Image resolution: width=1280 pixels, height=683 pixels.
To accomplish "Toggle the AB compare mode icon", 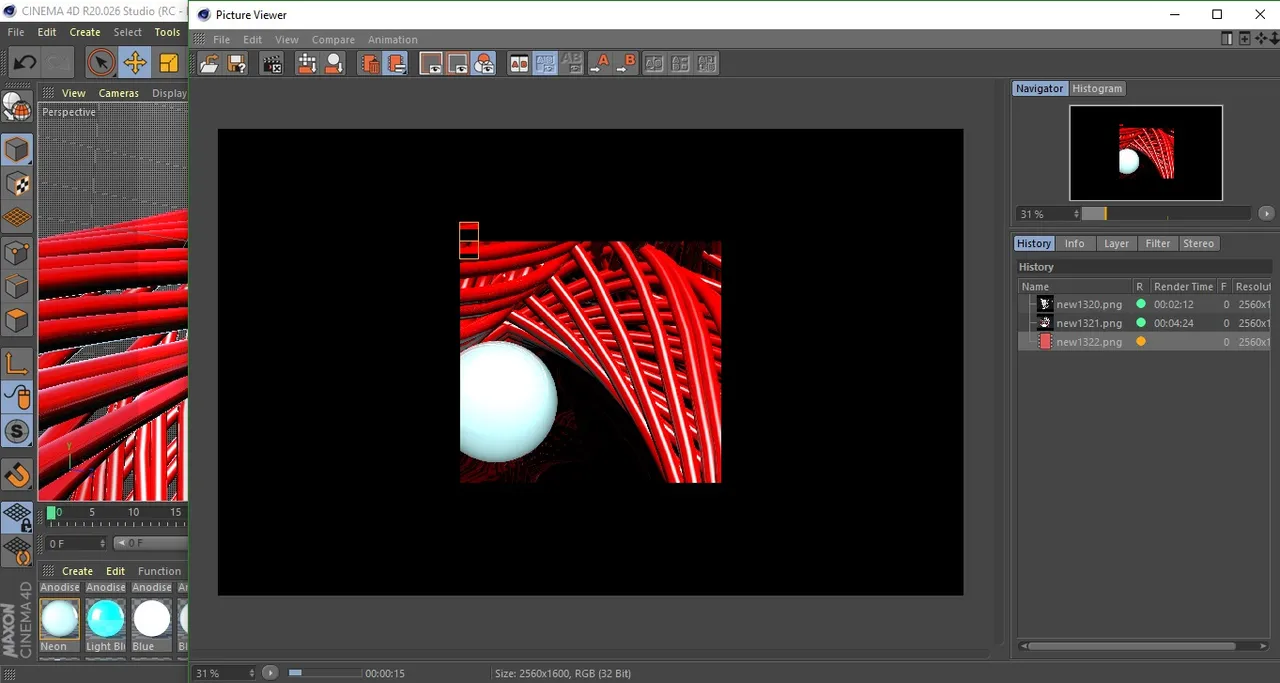I will tap(519, 63).
